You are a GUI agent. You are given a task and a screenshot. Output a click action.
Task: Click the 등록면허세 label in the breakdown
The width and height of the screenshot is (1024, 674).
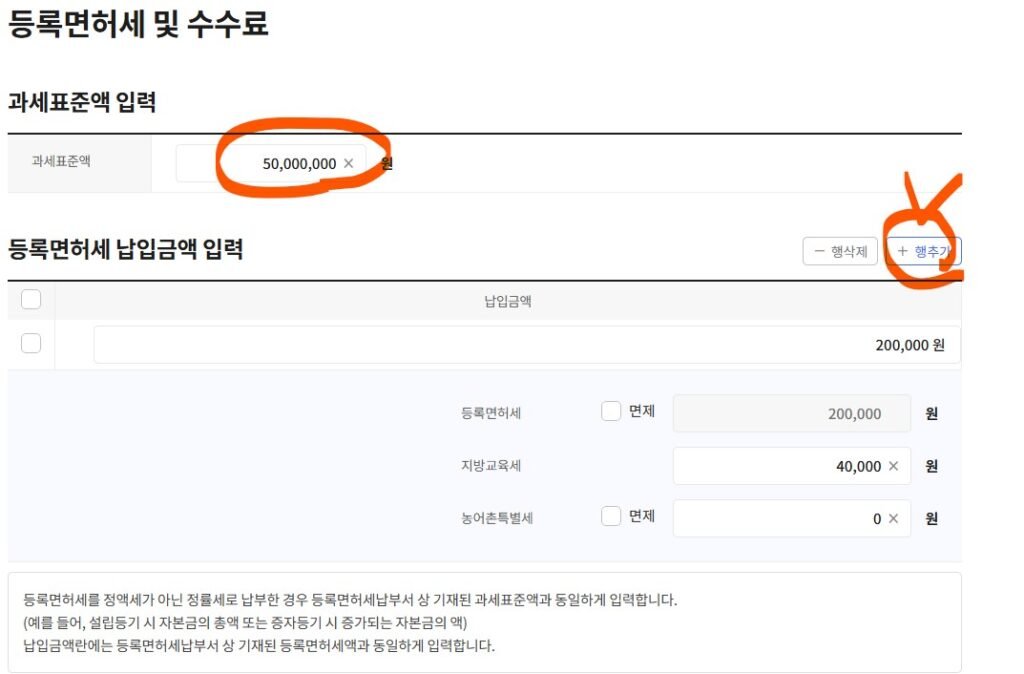491,413
